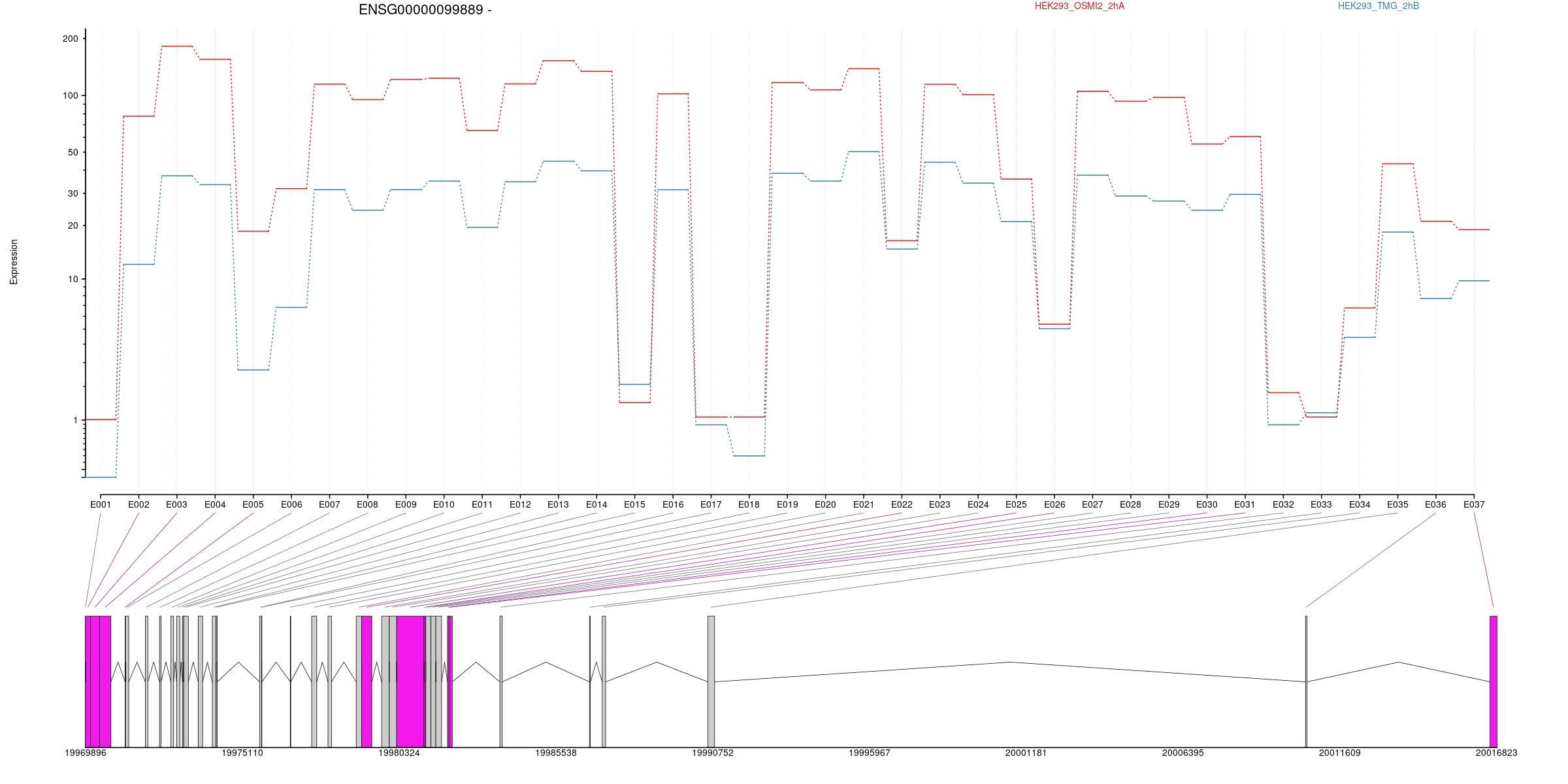Select exon label E012

520,505
